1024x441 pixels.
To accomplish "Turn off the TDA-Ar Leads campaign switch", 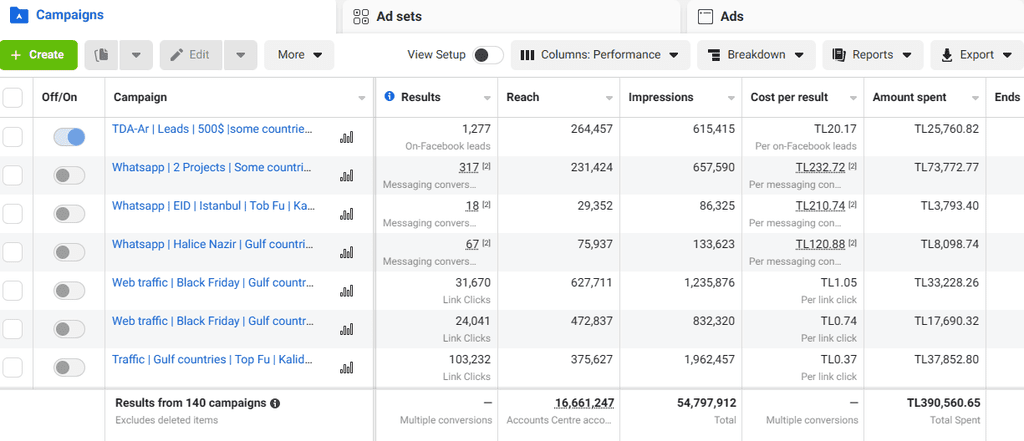I will pyautogui.click(x=69, y=137).
